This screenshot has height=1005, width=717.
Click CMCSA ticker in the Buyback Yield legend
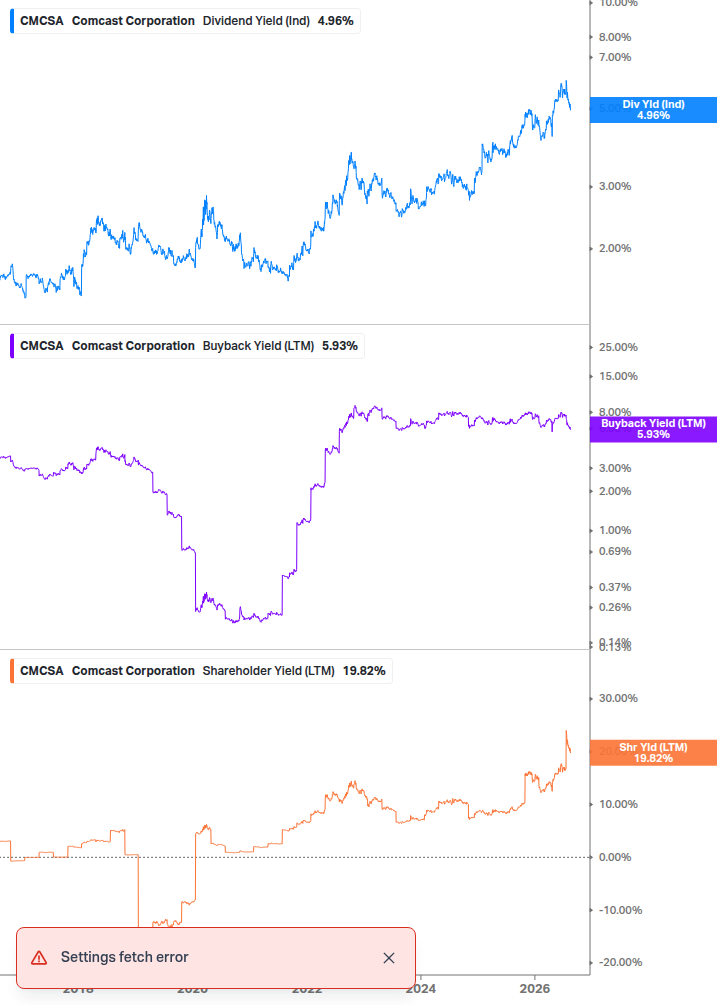[42, 345]
